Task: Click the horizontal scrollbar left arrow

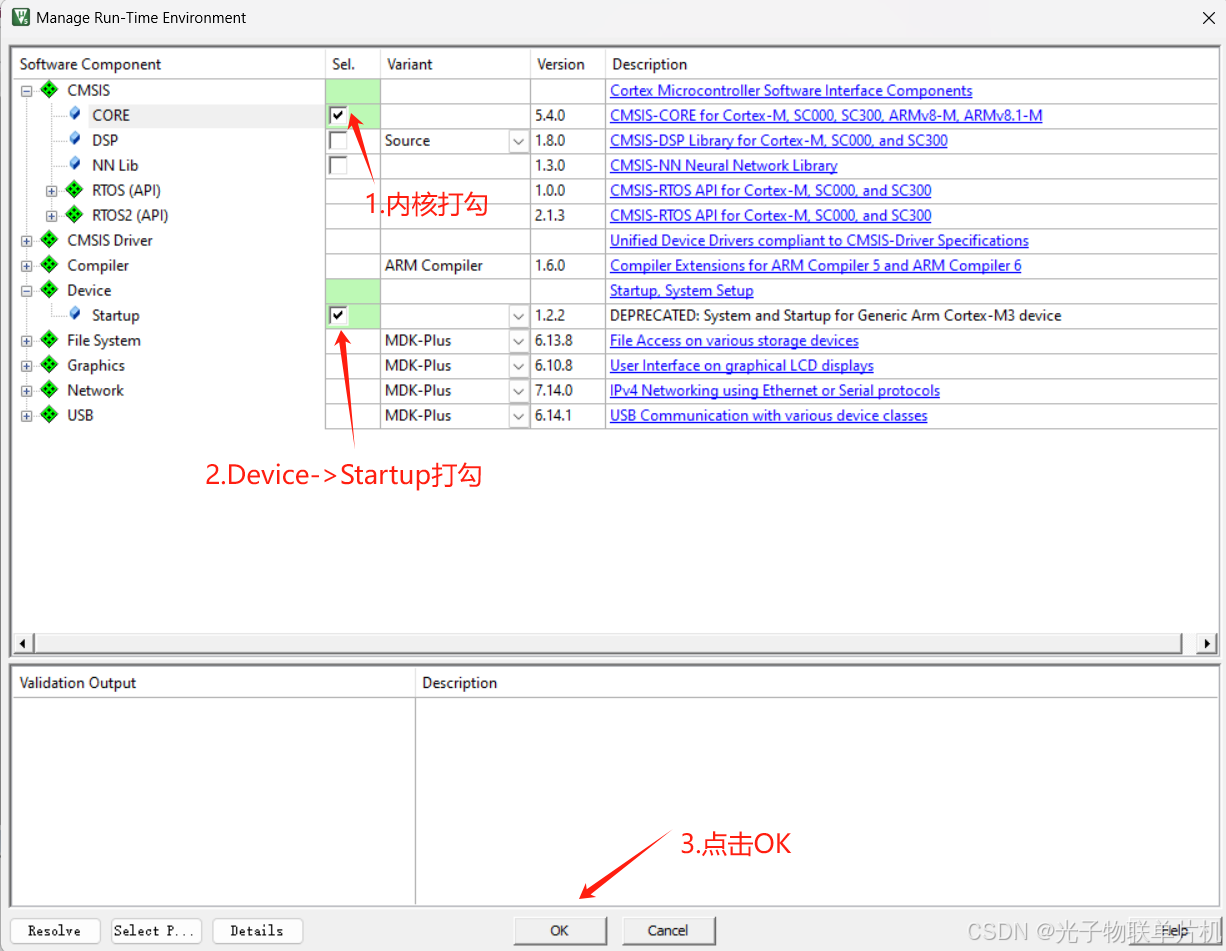Action: (x=24, y=643)
